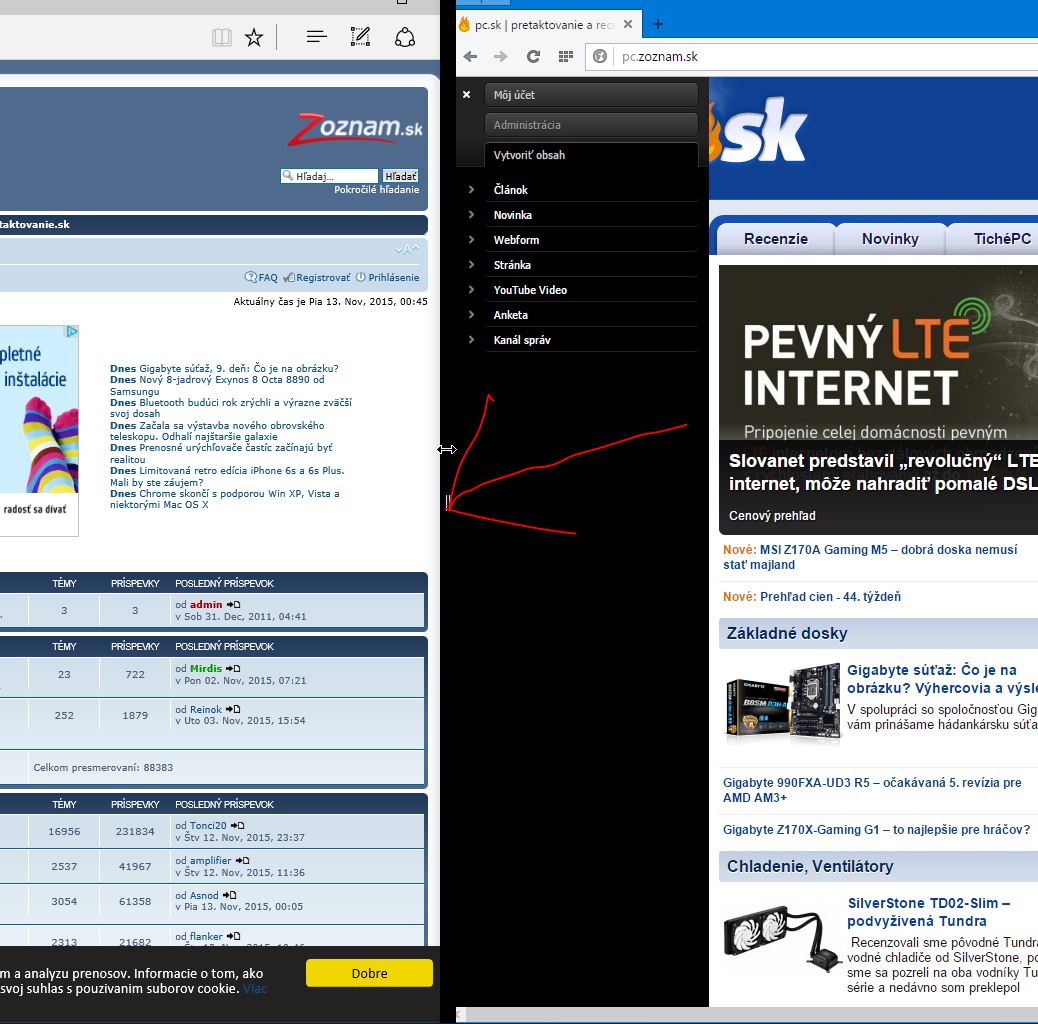Accept cookies with the Dobre button

point(369,973)
